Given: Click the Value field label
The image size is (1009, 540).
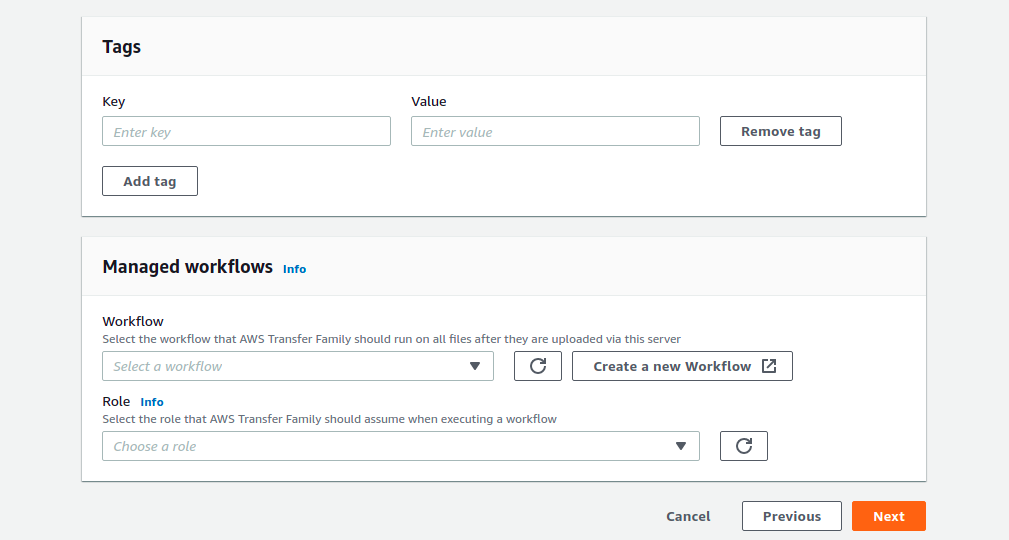Looking at the screenshot, I should click(429, 102).
